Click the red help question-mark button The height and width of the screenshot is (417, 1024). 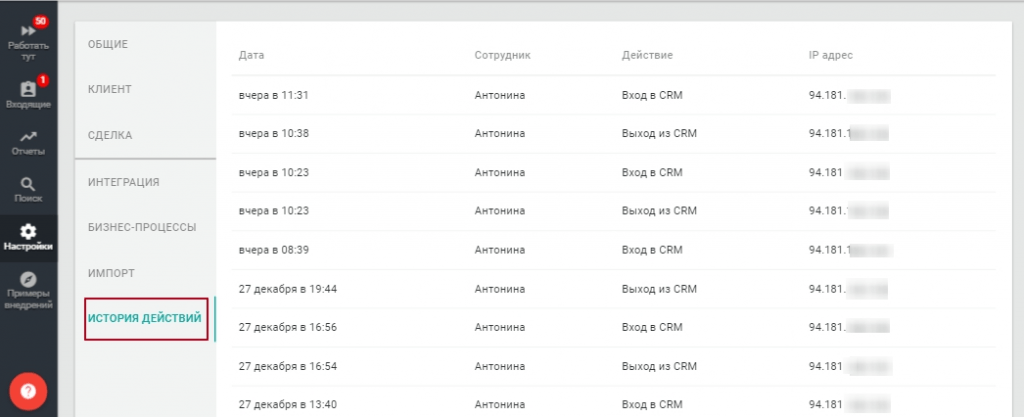pyautogui.click(x=28, y=391)
